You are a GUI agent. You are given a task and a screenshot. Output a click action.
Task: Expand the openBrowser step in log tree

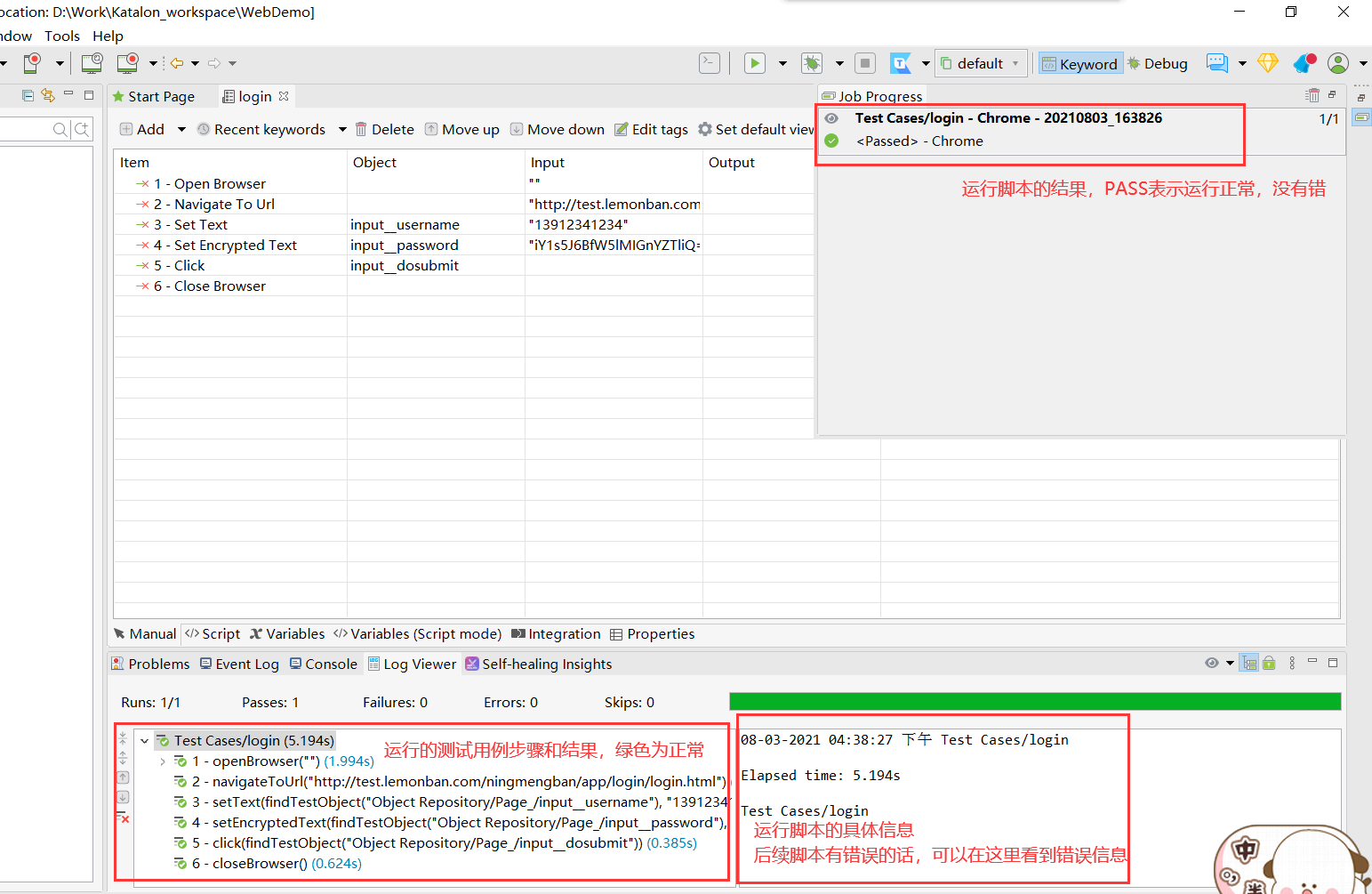tap(163, 761)
